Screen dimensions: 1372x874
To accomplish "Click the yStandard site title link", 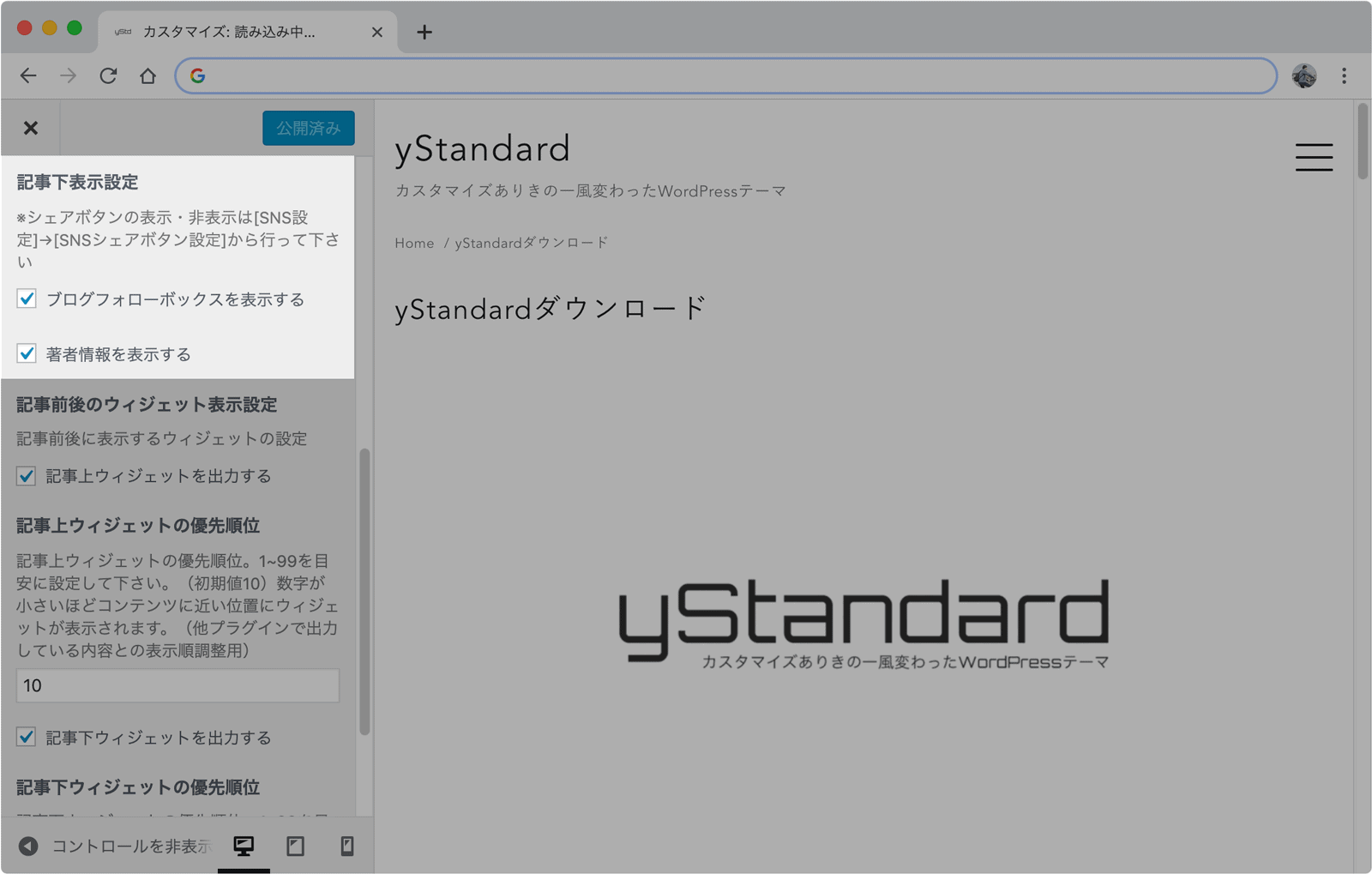I will click(482, 148).
